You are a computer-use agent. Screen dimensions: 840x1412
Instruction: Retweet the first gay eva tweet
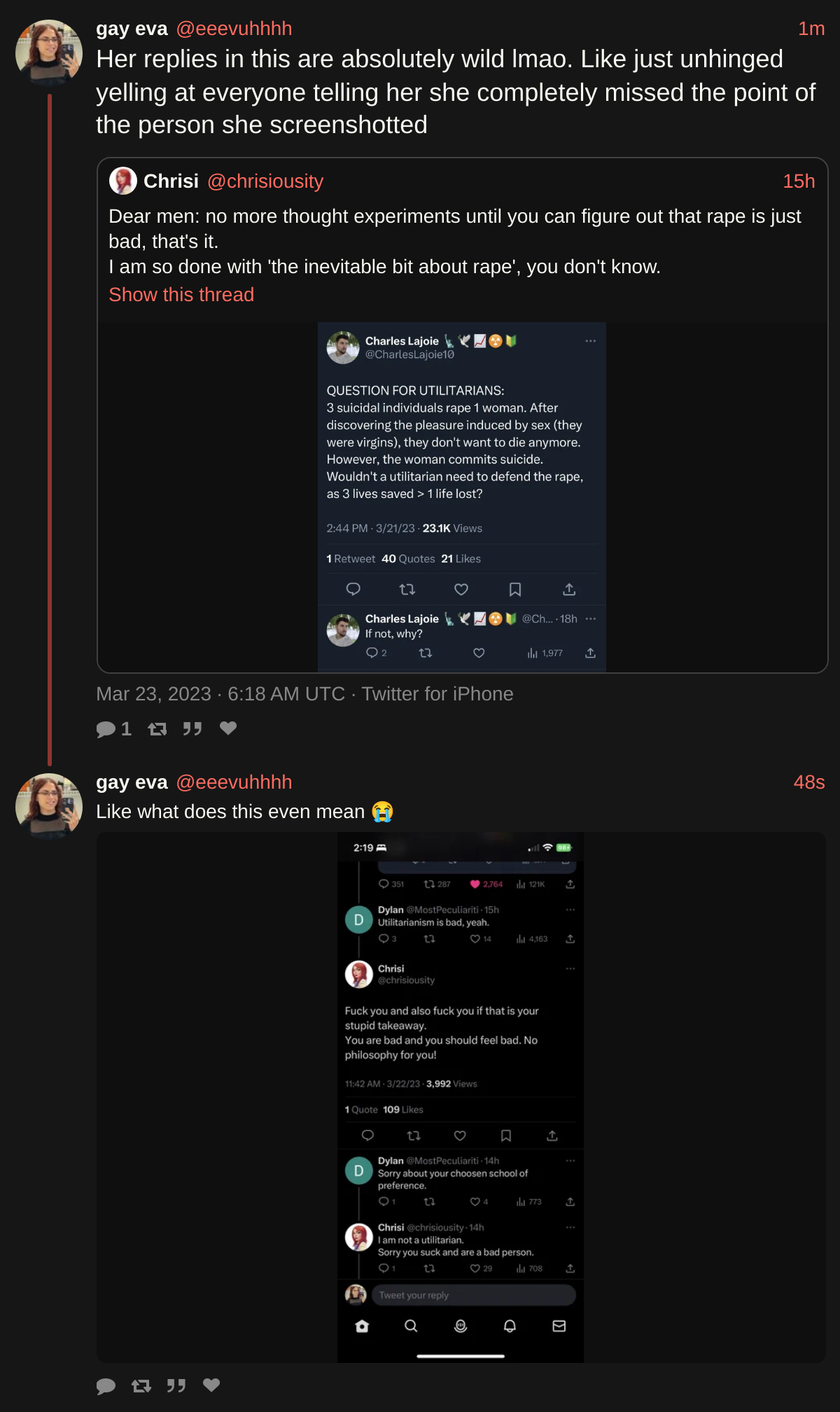click(157, 729)
